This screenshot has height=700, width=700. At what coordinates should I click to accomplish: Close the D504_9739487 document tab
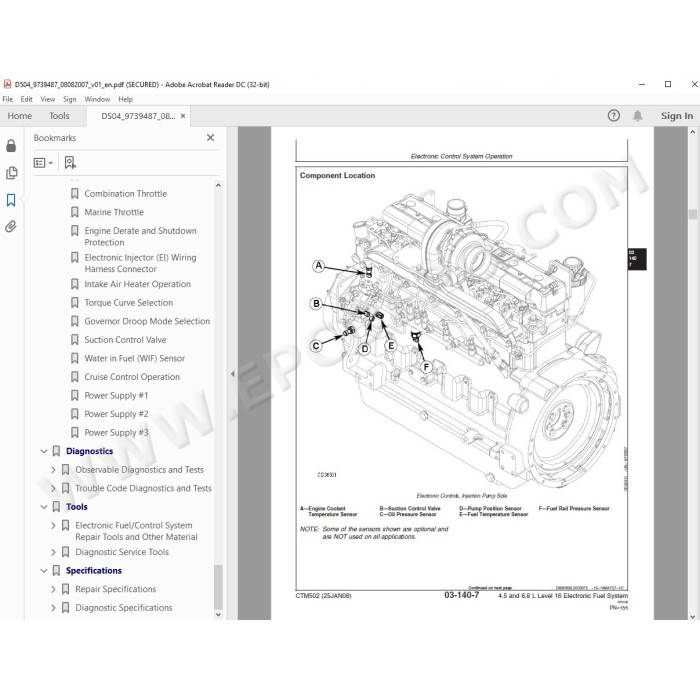[x=183, y=116]
